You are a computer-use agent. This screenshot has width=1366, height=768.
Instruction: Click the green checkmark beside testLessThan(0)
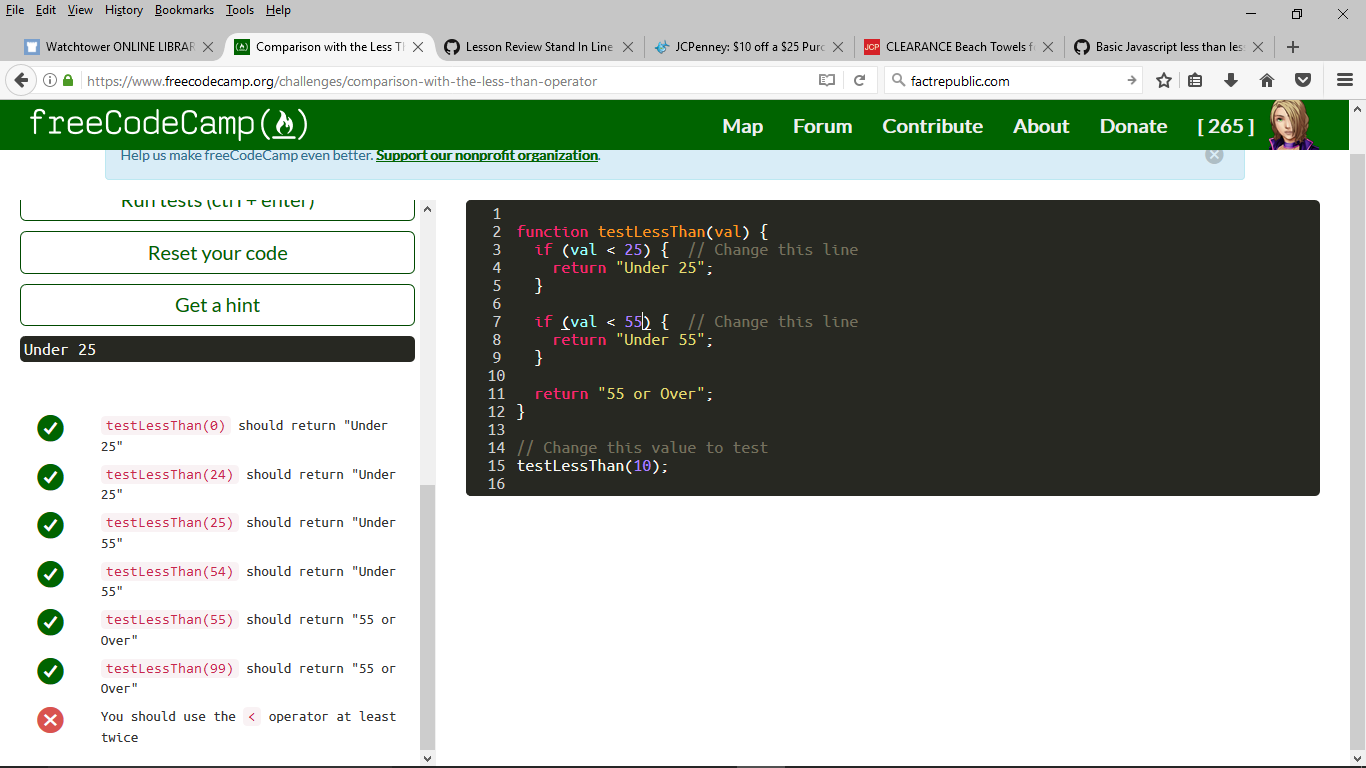click(x=50, y=428)
